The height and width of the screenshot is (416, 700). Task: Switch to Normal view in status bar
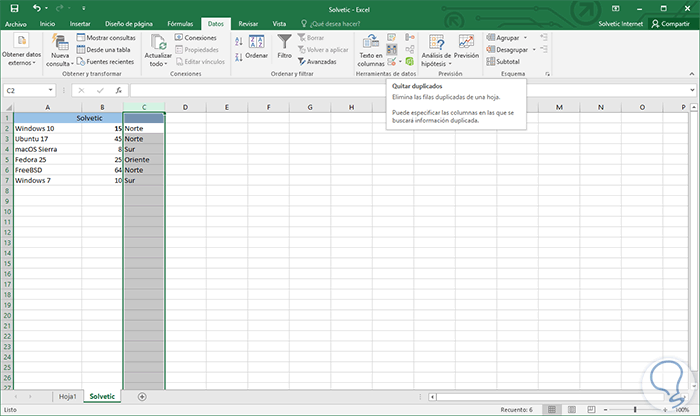pyautogui.click(x=552, y=409)
